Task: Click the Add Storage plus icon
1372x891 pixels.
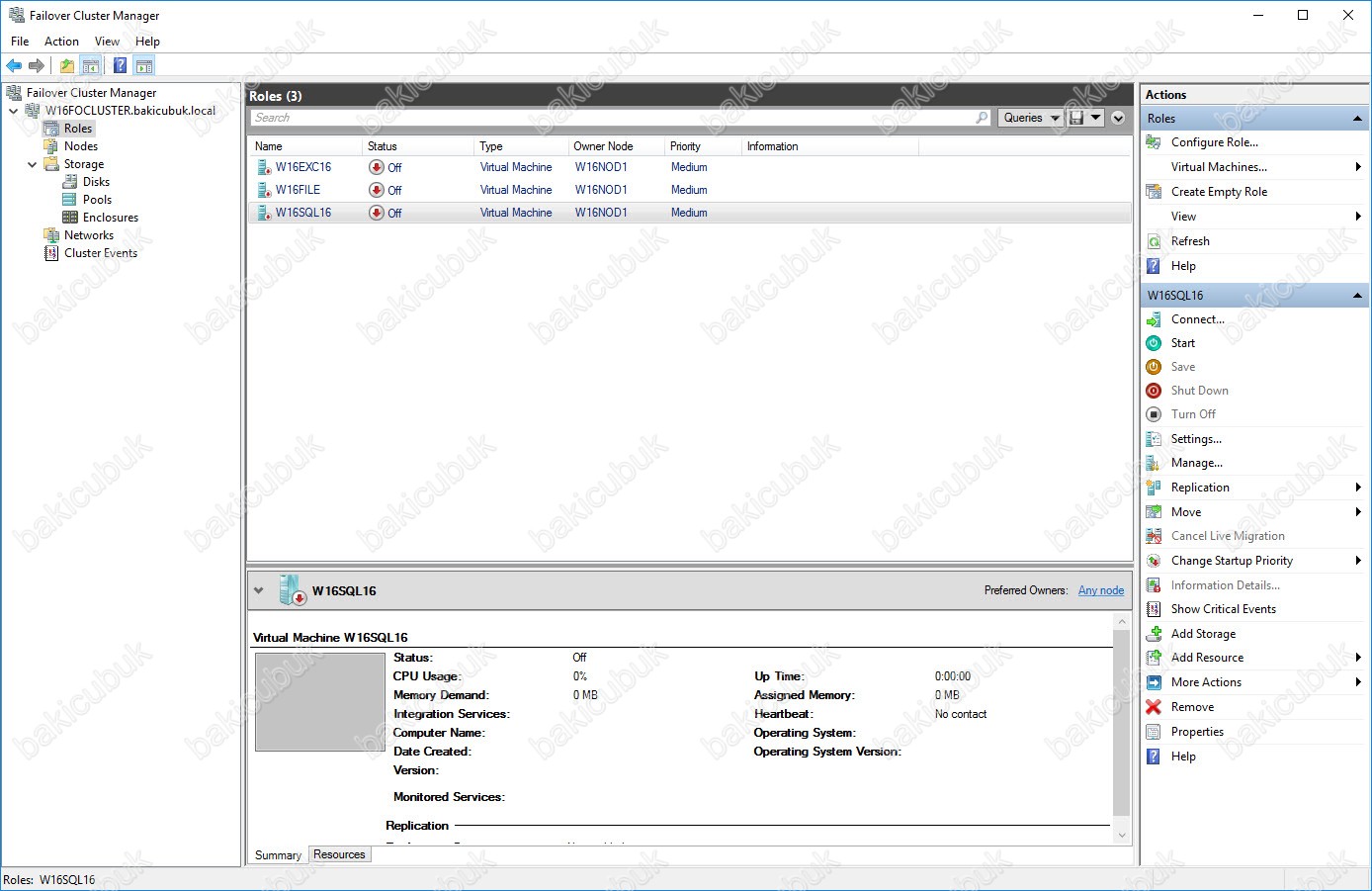Action: point(1154,634)
